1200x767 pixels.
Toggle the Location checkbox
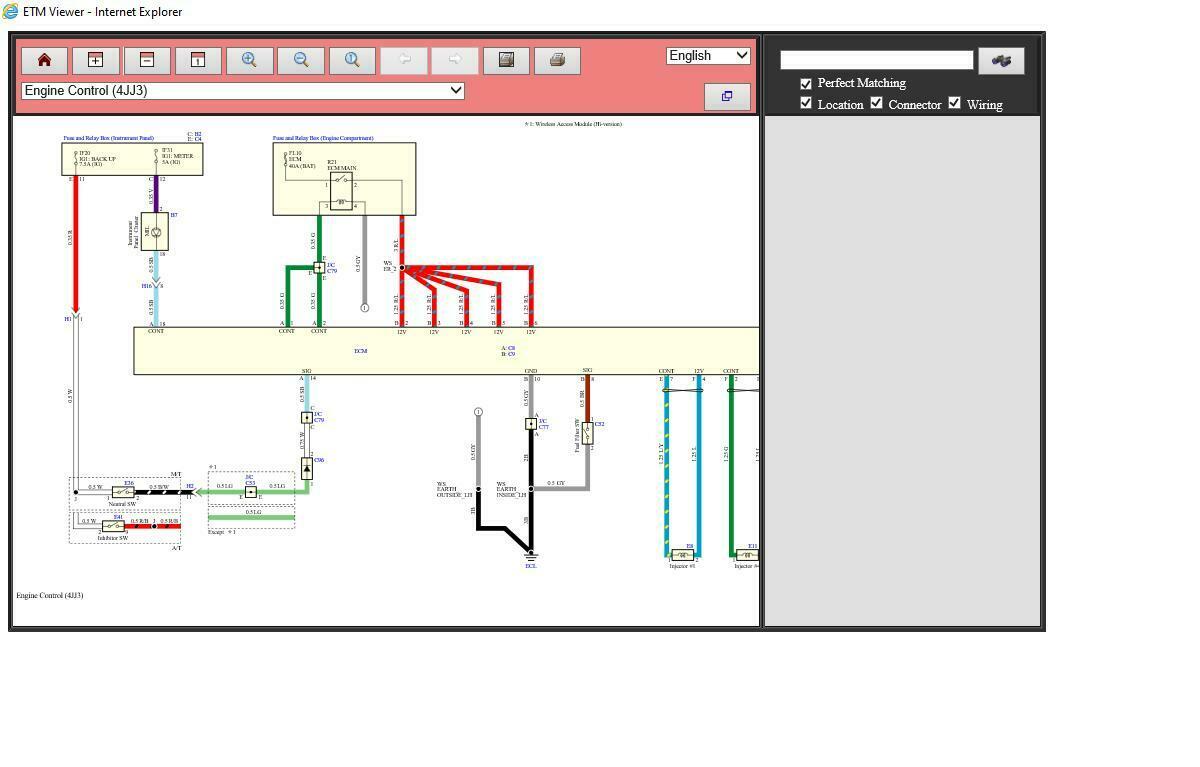[x=806, y=103]
